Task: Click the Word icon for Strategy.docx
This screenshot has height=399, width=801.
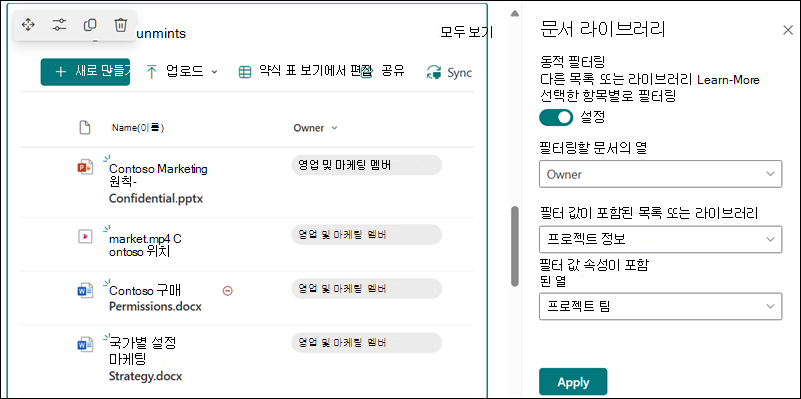Action: tap(85, 345)
